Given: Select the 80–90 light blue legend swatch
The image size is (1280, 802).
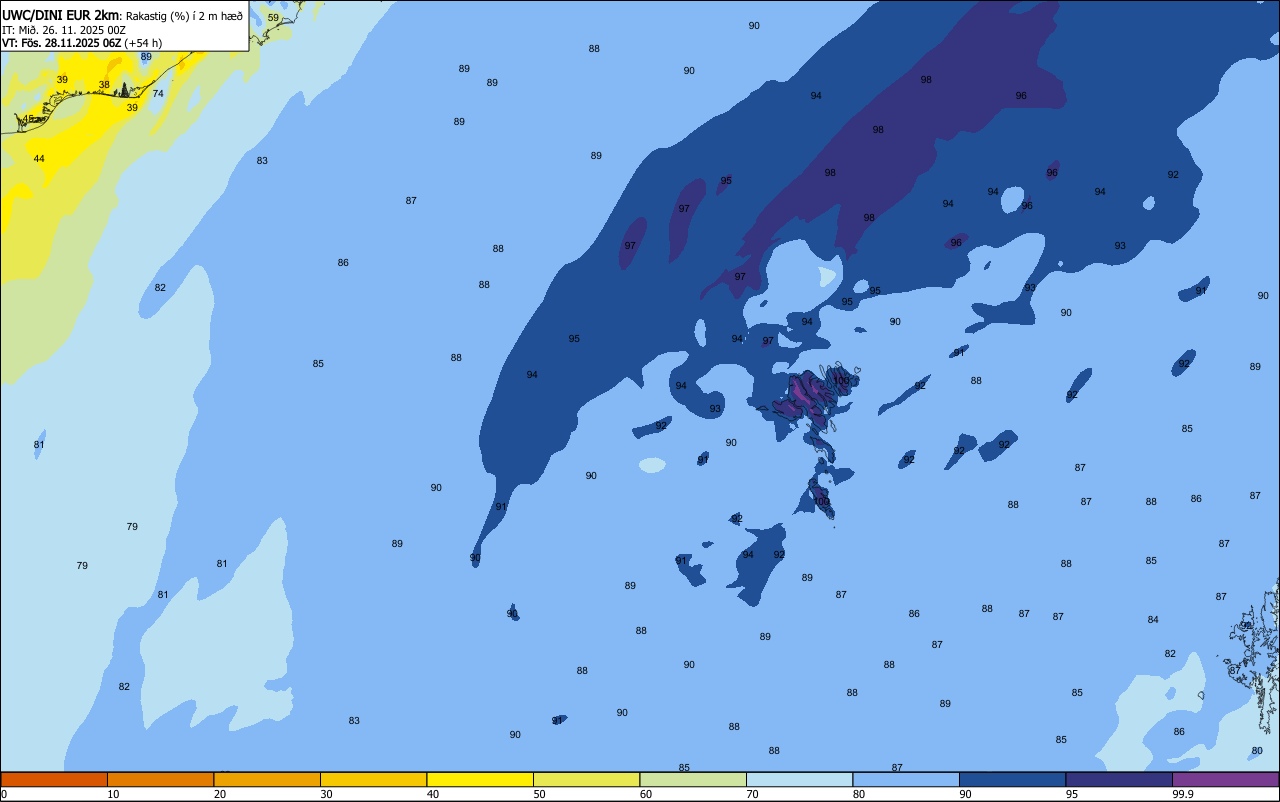Looking at the screenshot, I should point(906,779).
